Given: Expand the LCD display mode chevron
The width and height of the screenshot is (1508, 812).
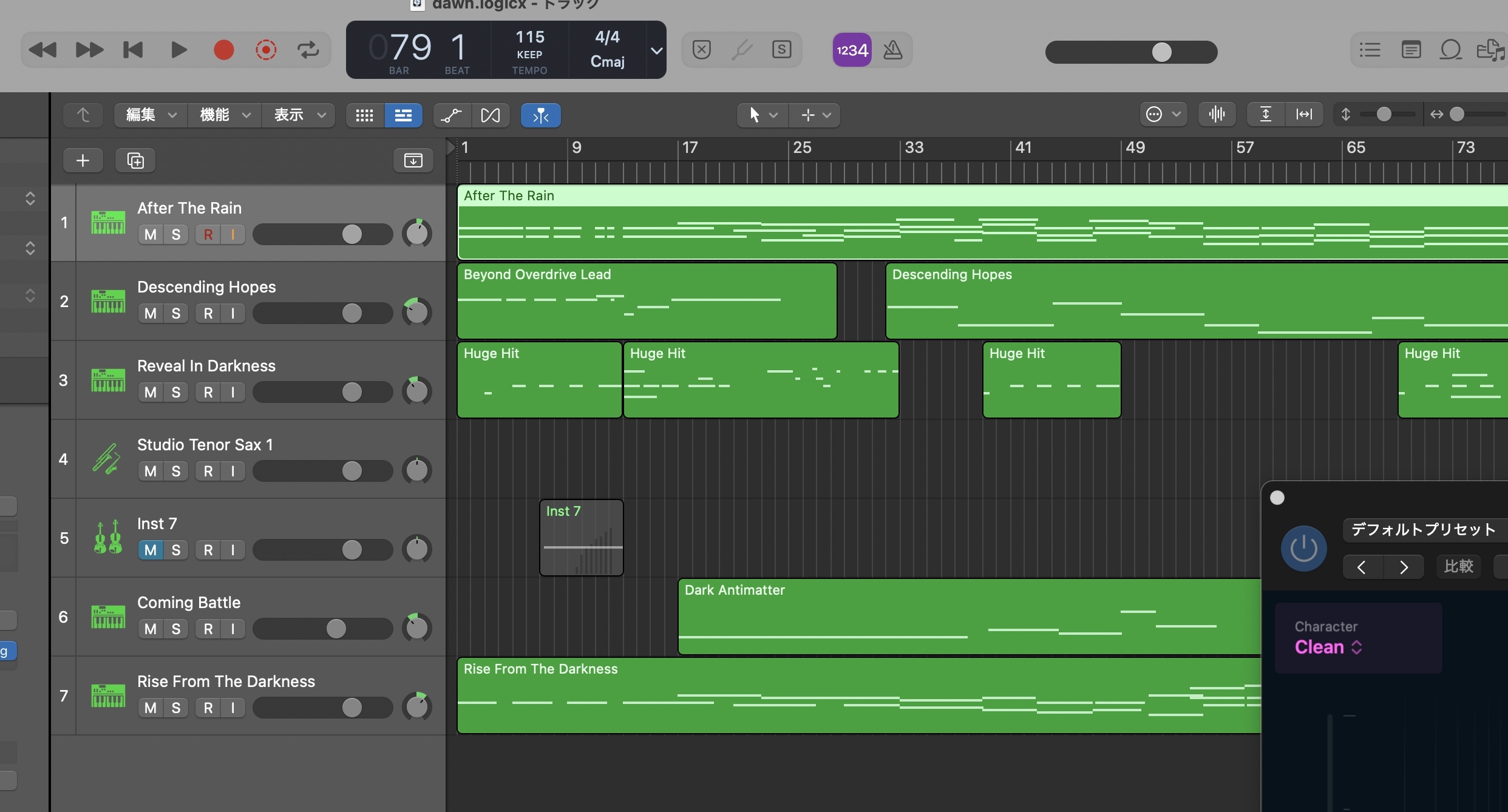Looking at the screenshot, I should click(x=656, y=50).
